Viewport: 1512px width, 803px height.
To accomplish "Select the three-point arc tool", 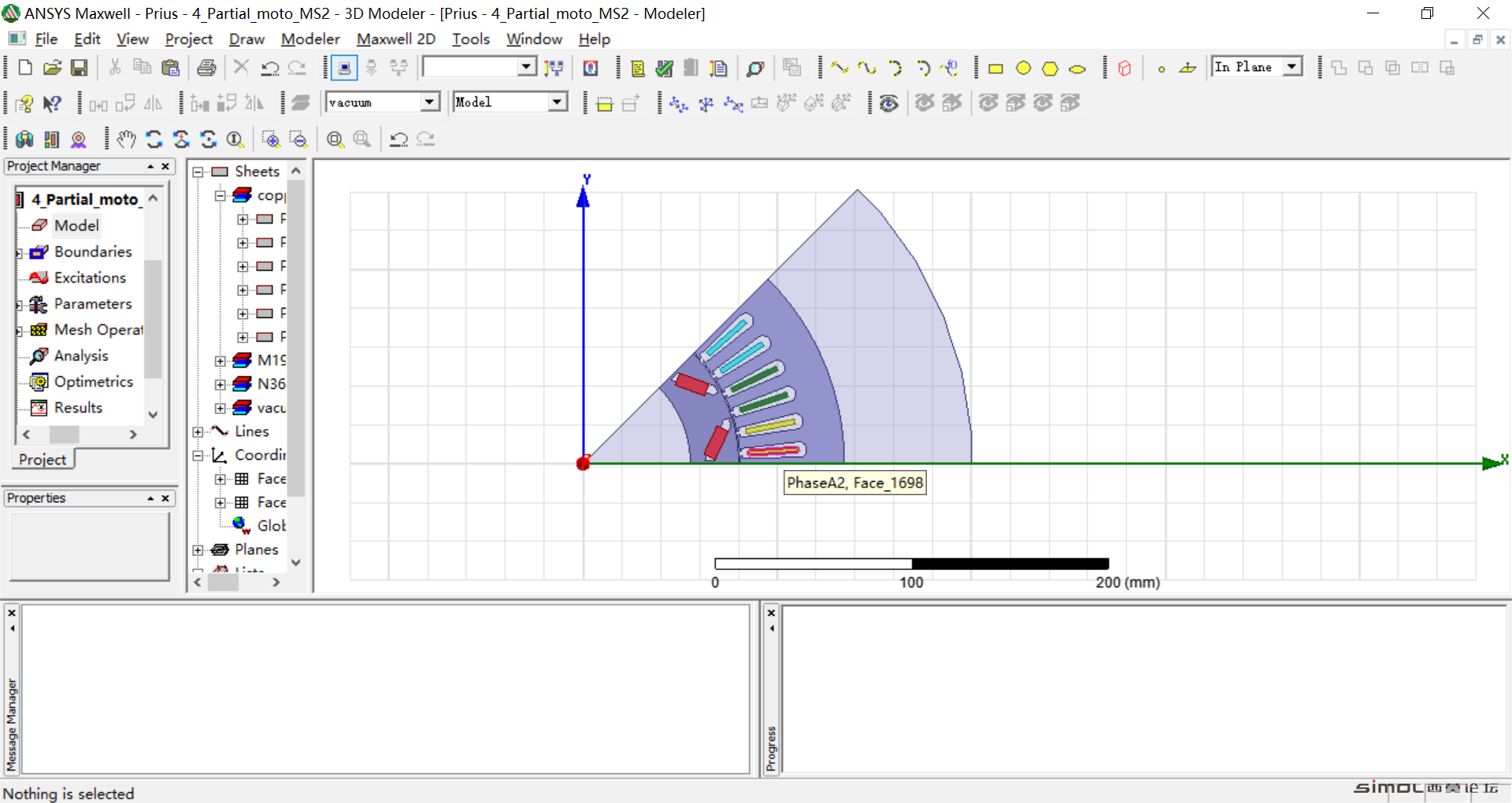I will [895, 68].
